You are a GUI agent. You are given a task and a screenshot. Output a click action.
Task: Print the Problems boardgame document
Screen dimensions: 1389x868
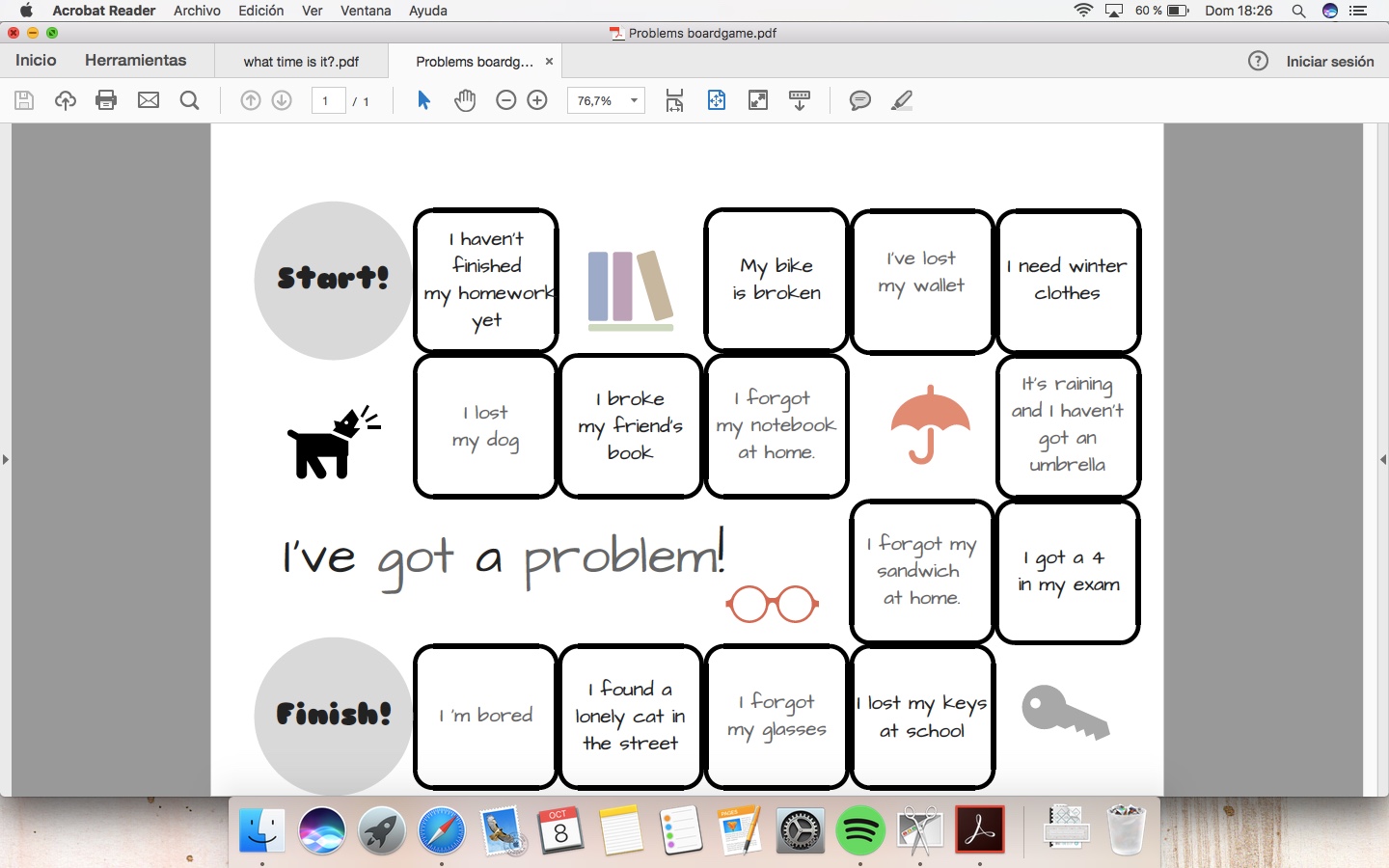106,100
